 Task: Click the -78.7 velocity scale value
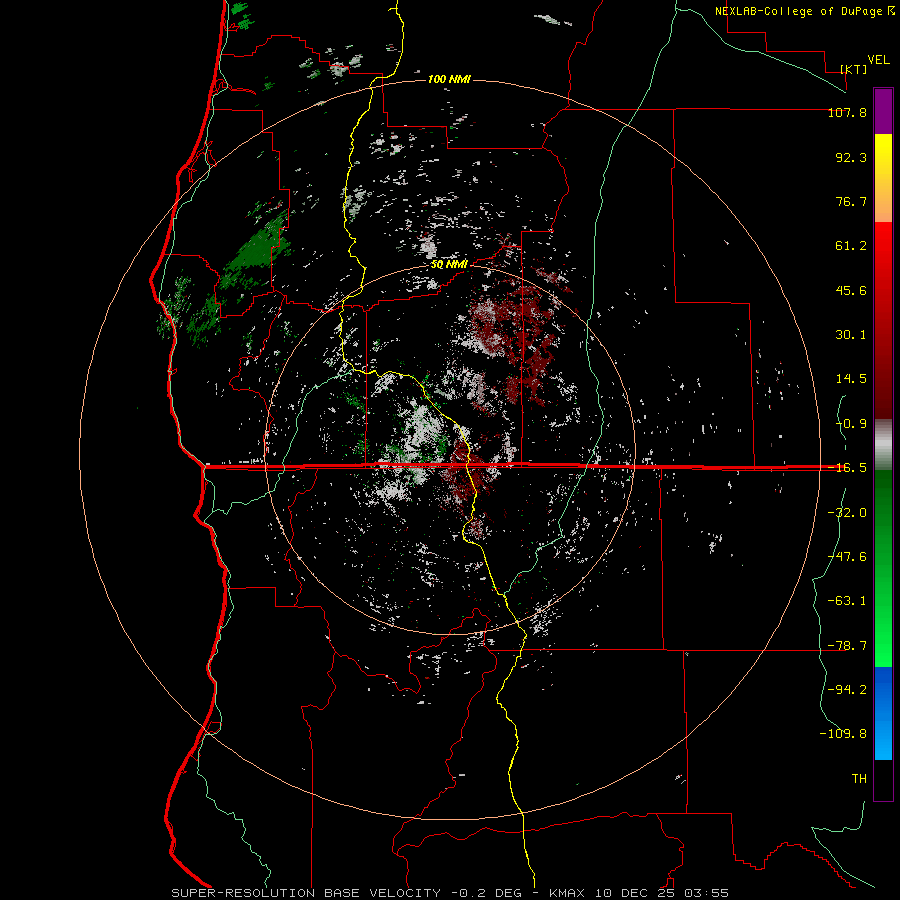click(847, 646)
